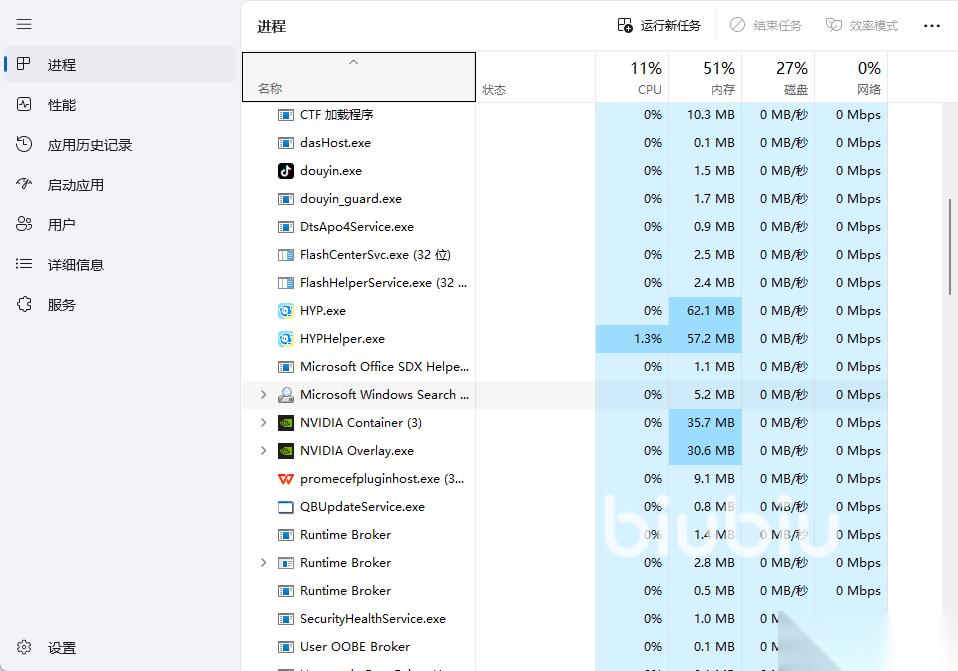This screenshot has height=671, width=958.
Task: Open the more options ellipsis menu
Action: click(x=931, y=26)
